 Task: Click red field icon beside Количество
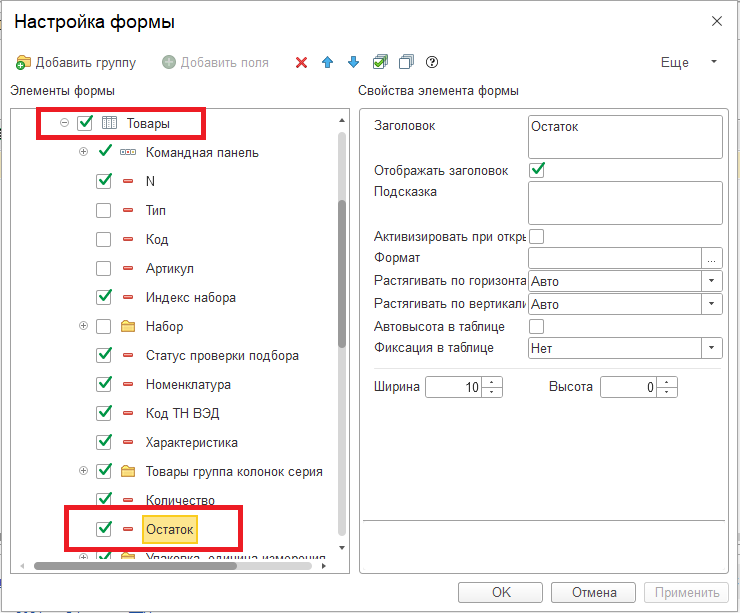(128, 500)
